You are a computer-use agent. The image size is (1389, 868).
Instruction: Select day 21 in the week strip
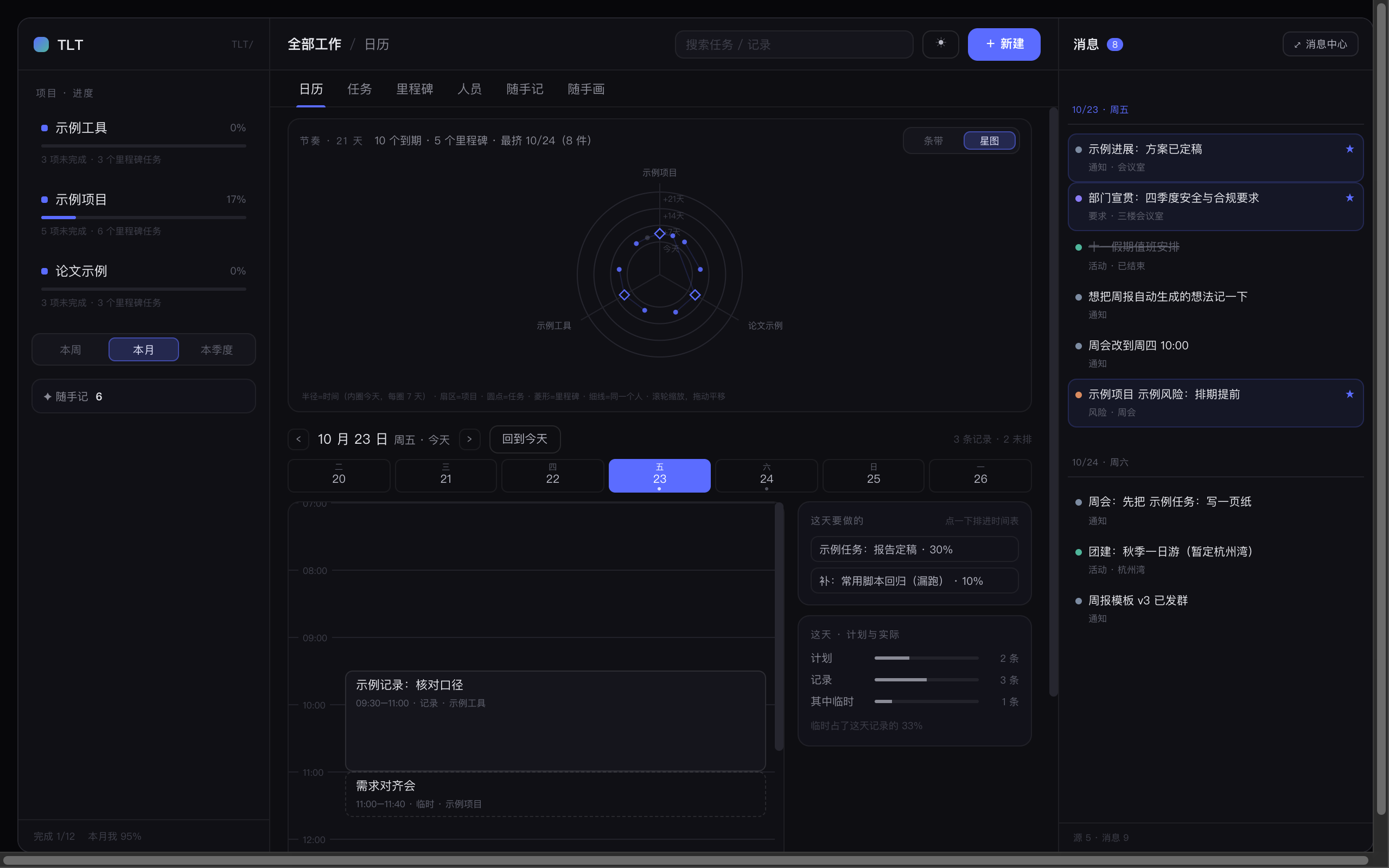pyautogui.click(x=445, y=476)
